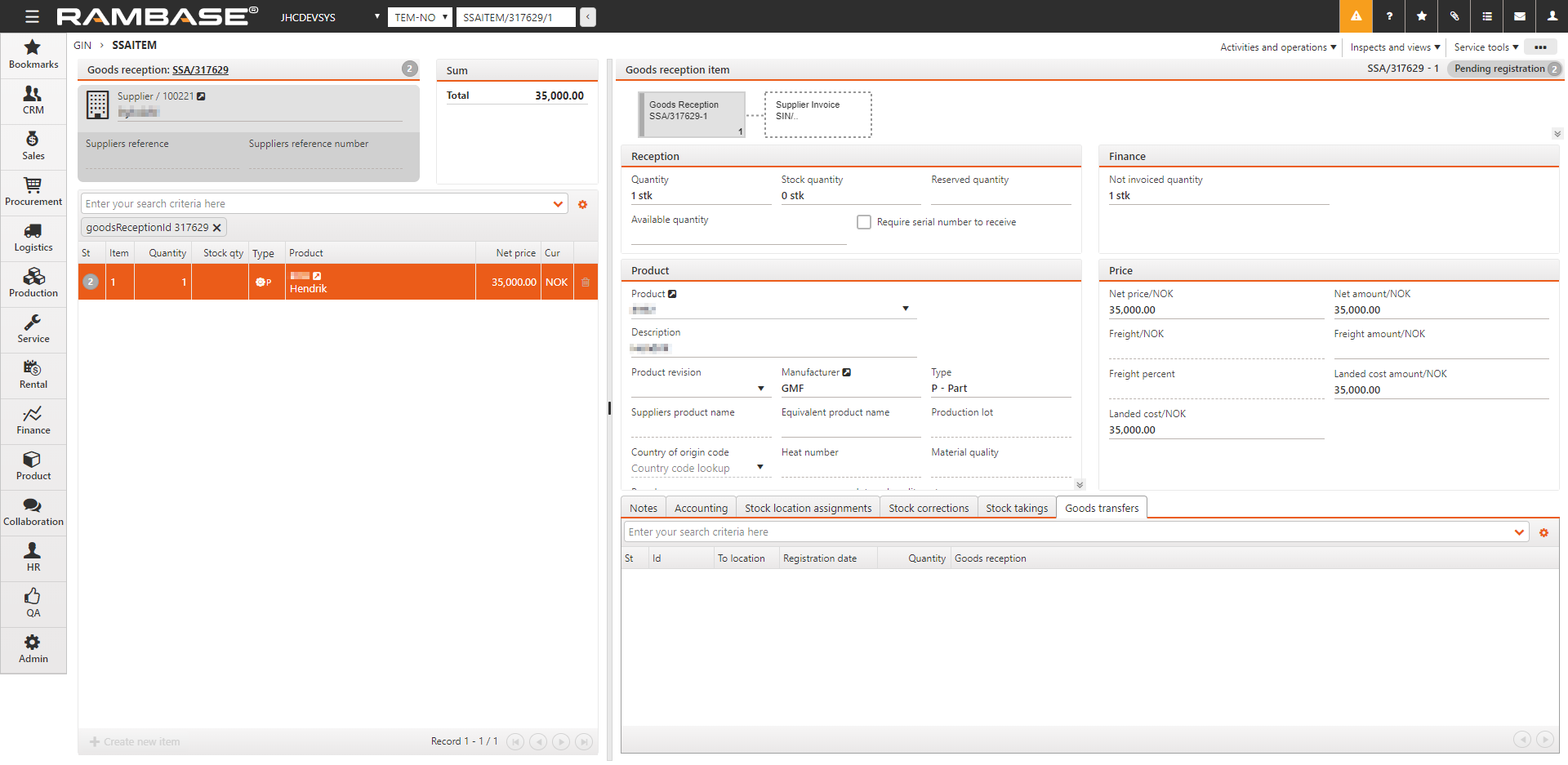The image size is (1568, 765).
Task: Open the mail envelope icon in header
Action: pyautogui.click(x=1519, y=16)
